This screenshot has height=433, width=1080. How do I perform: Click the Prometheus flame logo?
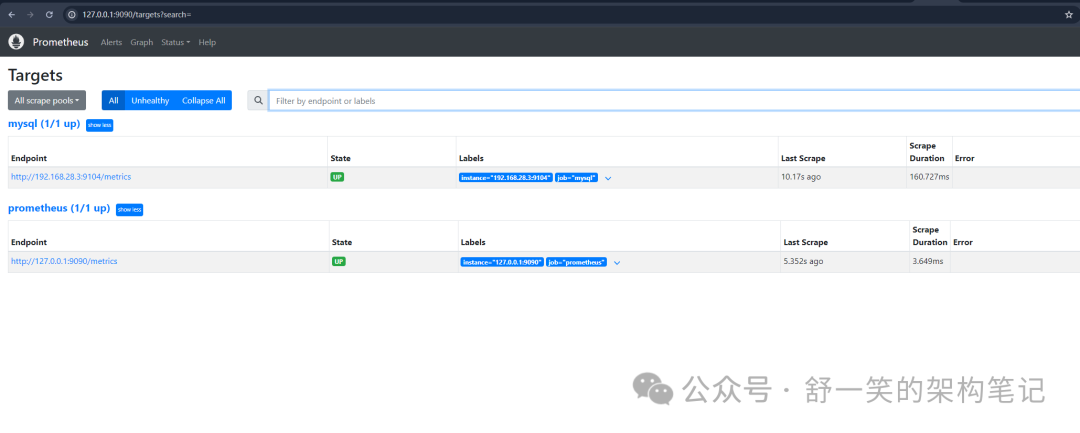pyautogui.click(x=16, y=42)
